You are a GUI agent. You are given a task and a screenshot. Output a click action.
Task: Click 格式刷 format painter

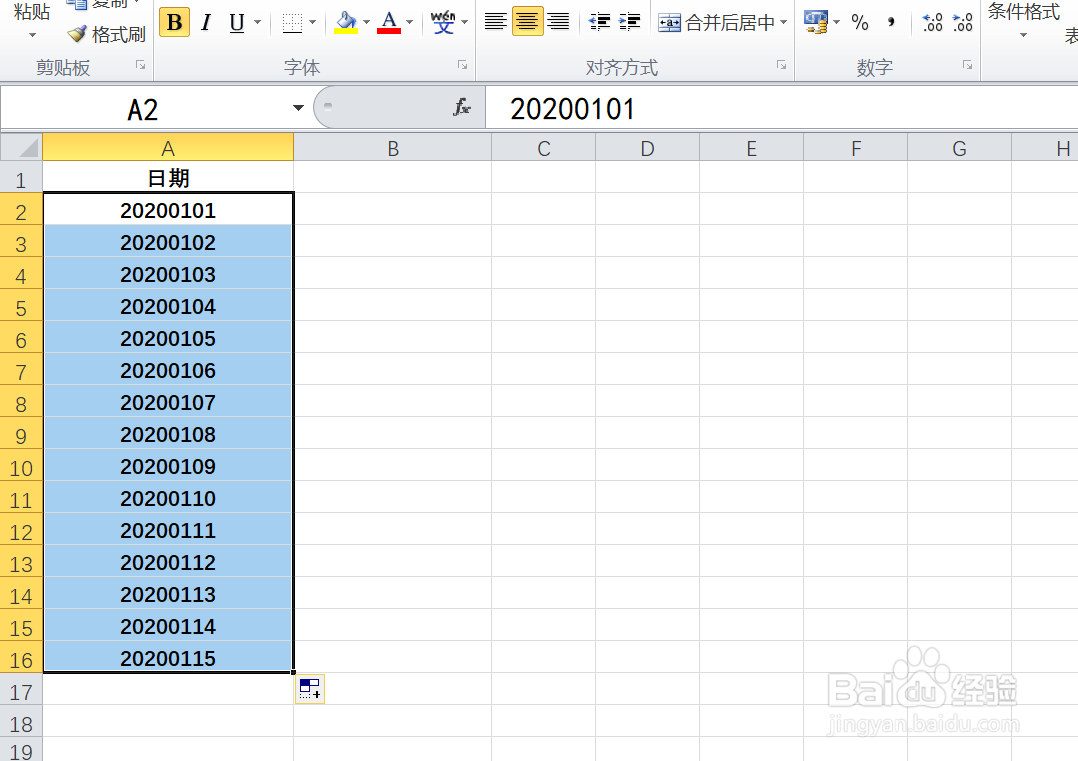(107, 34)
